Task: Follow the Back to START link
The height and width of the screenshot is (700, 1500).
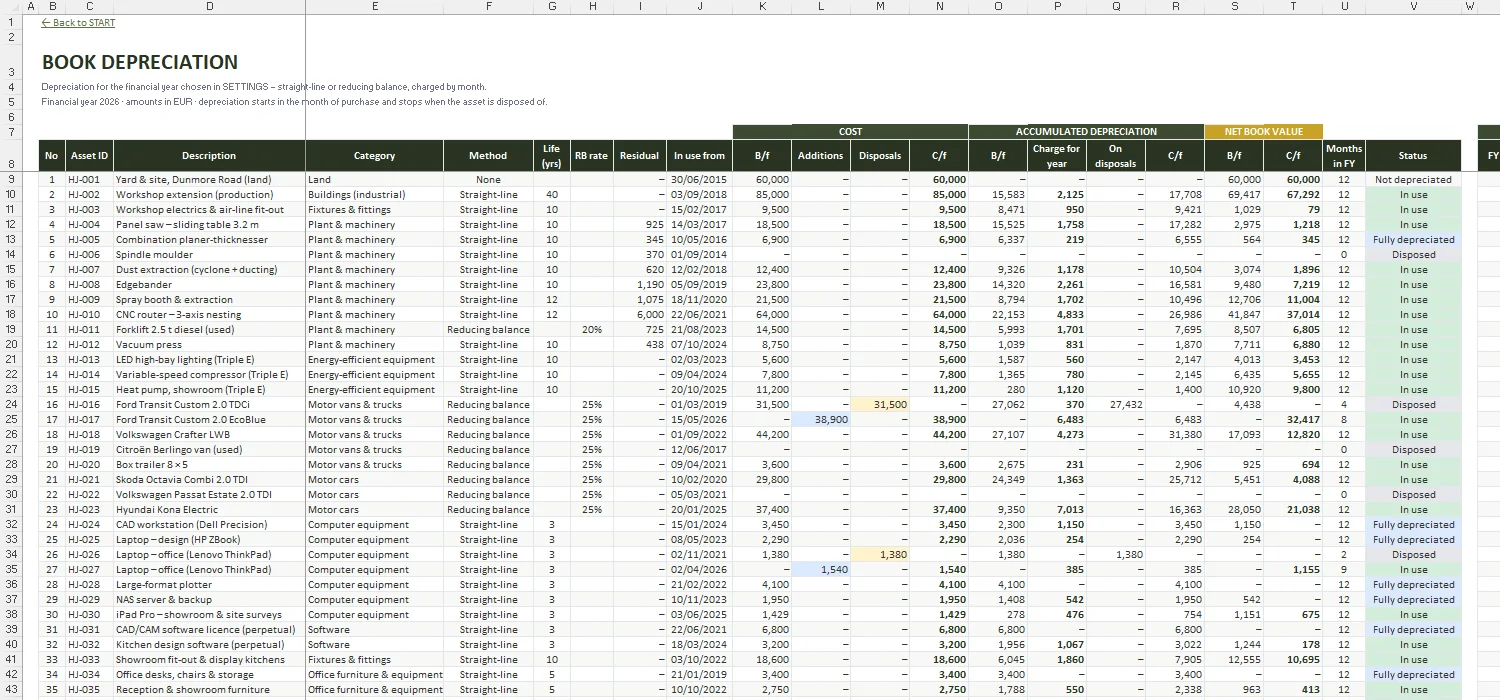Action: click(x=78, y=22)
